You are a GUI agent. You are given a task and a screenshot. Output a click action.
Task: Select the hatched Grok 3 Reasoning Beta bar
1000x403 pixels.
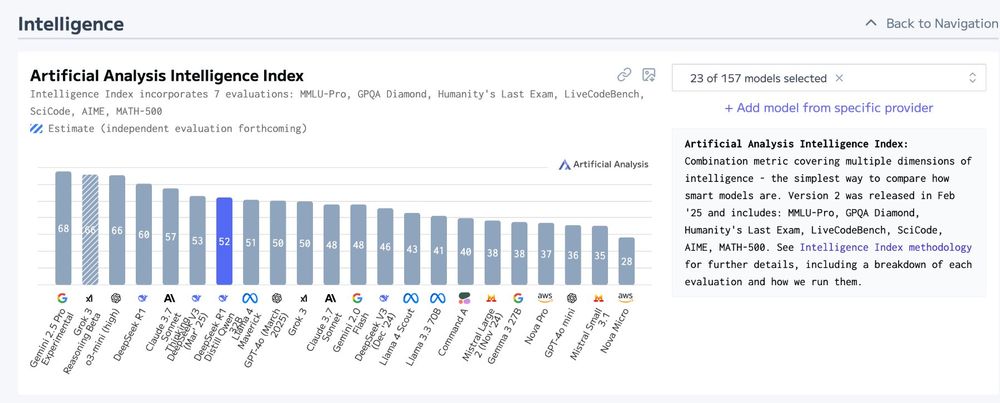90,230
